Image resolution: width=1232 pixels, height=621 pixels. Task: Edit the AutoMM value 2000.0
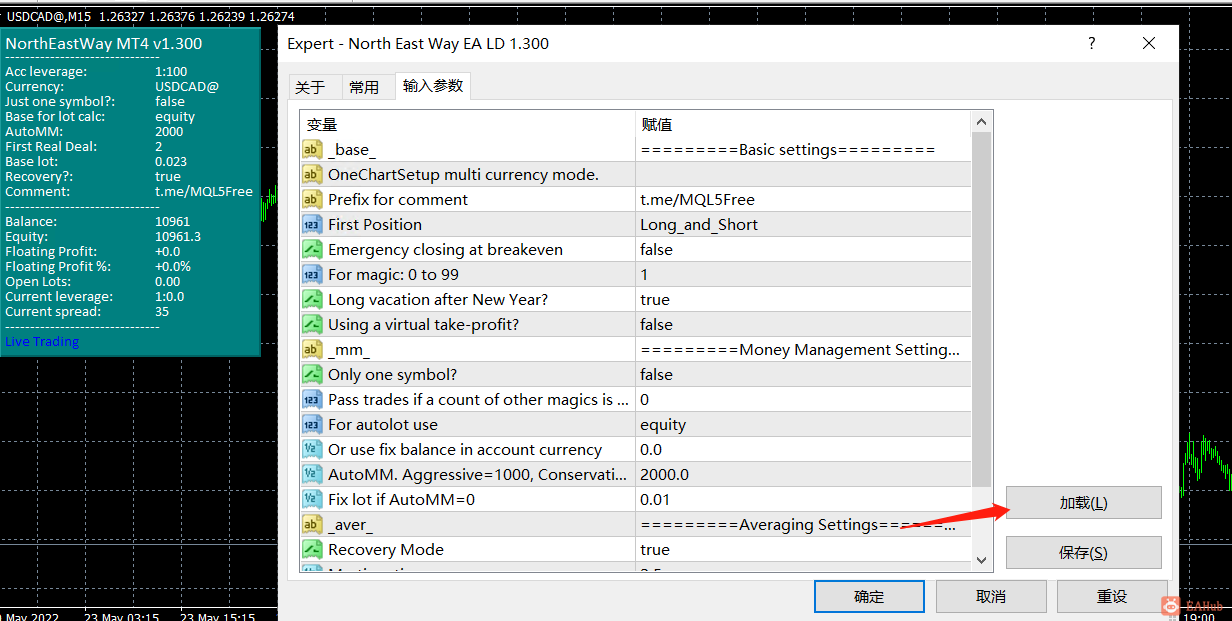click(804, 475)
